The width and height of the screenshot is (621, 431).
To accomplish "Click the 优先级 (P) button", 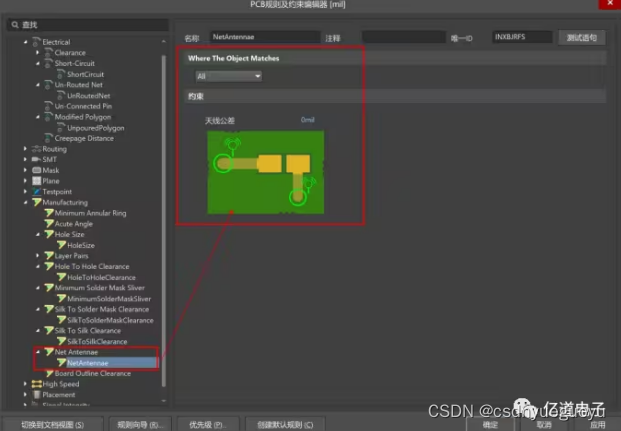I will click(x=208, y=425).
